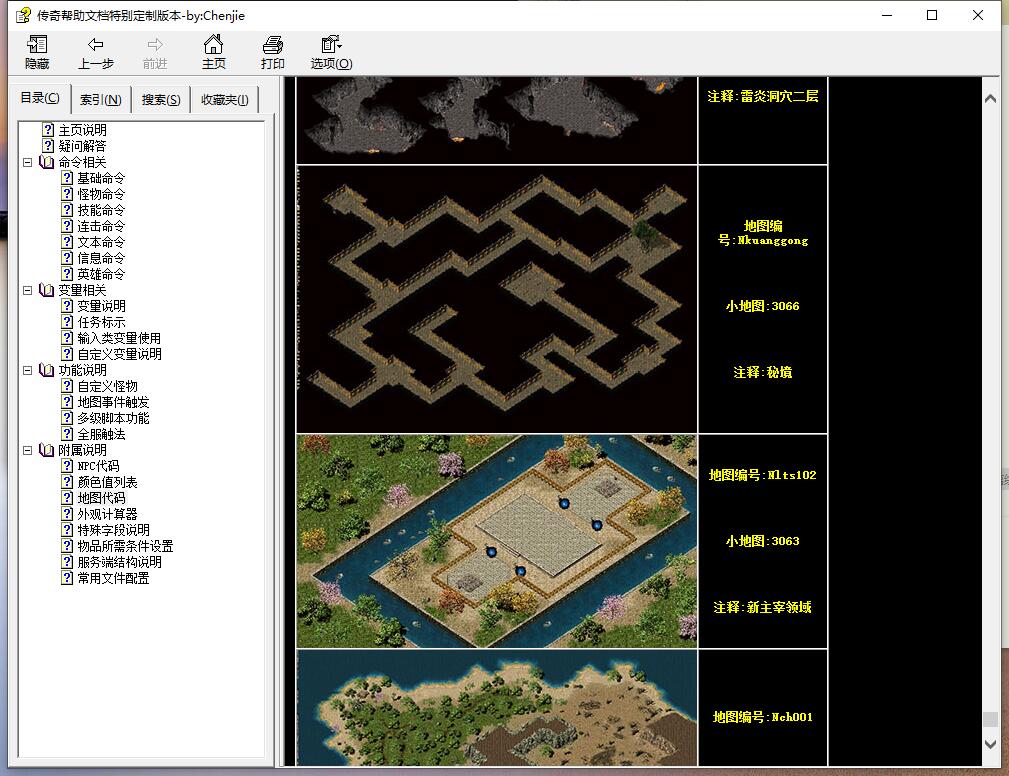This screenshot has width=1009, height=776.
Task: Click the text 注释:雷炎洞穴二层
Action: click(763, 97)
